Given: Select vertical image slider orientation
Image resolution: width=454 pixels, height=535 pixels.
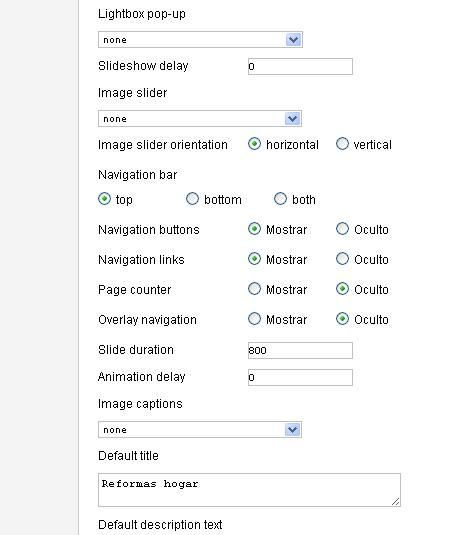Looking at the screenshot, I should coord(342,144).
